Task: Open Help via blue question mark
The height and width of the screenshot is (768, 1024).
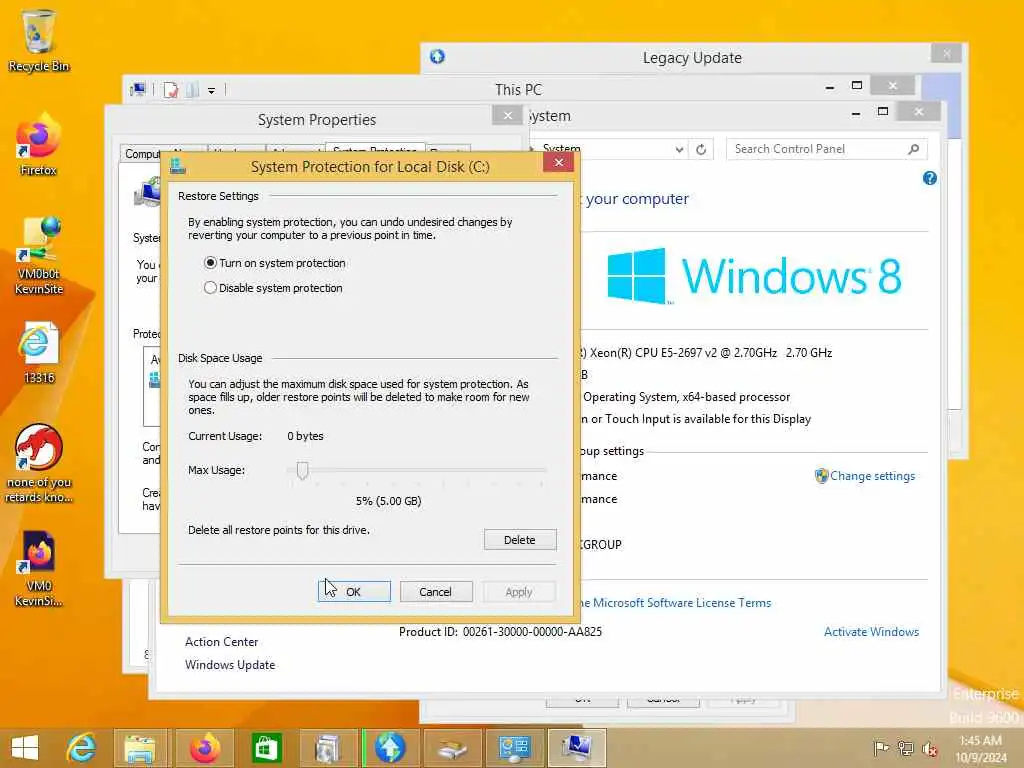Action: 930,178
